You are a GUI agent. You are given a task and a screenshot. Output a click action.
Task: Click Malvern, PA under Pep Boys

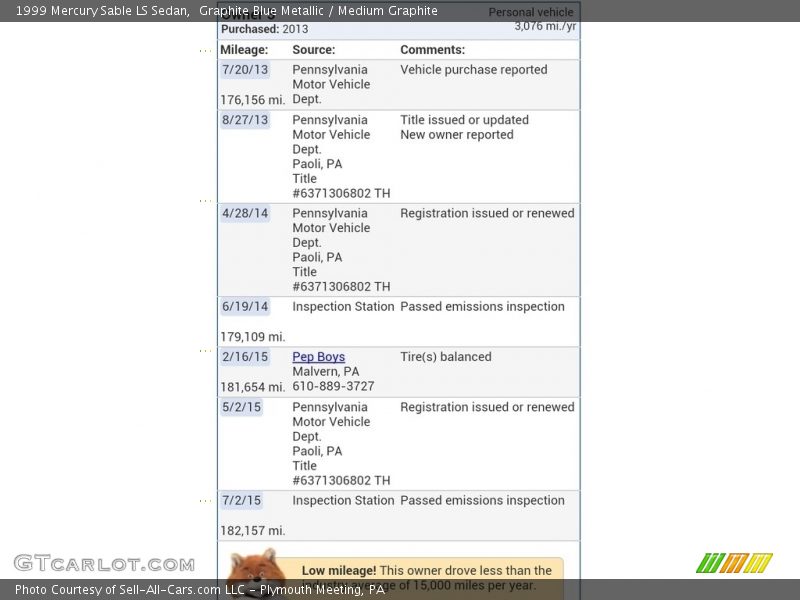(x=326, y=371)
